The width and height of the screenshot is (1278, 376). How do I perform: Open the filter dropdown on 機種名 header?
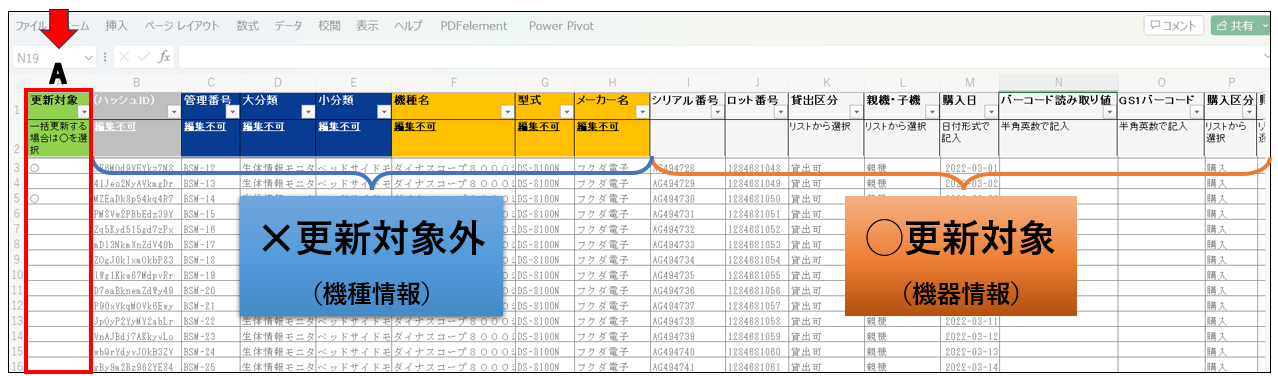[507, 112]
